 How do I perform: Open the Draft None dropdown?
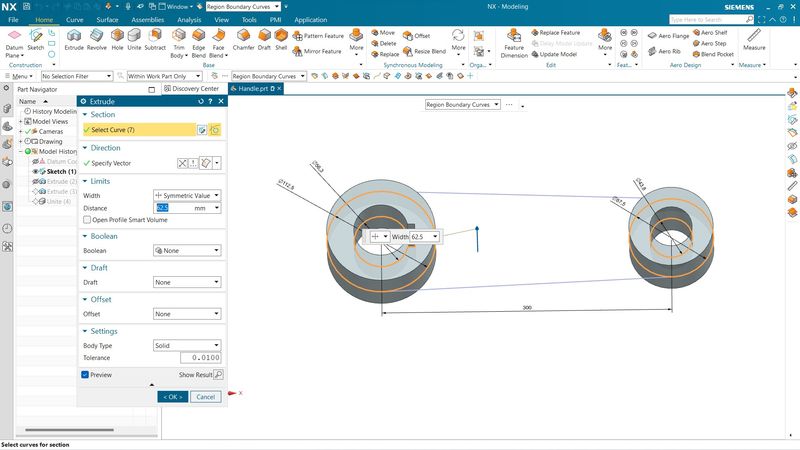187,282
